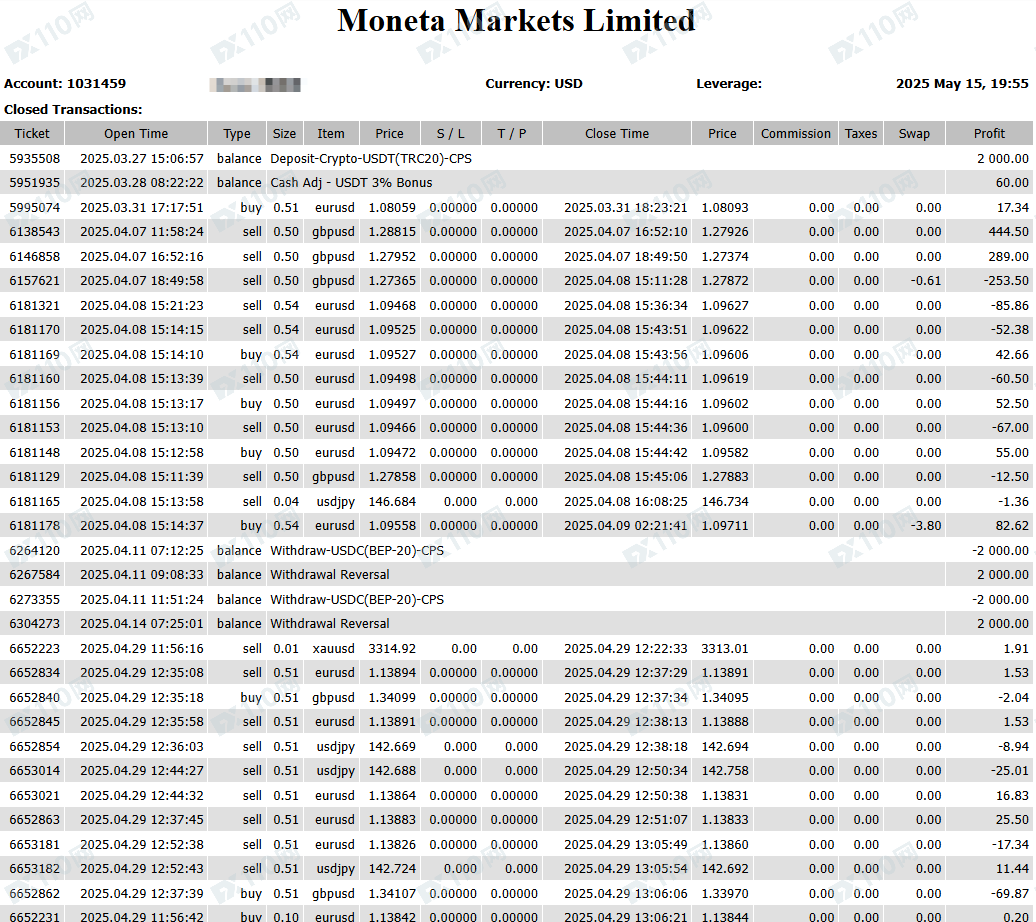Image resolution: width=1036 pixels, height=922 pixels.
Task: Click profit value 55.00
Action: 1012,452
